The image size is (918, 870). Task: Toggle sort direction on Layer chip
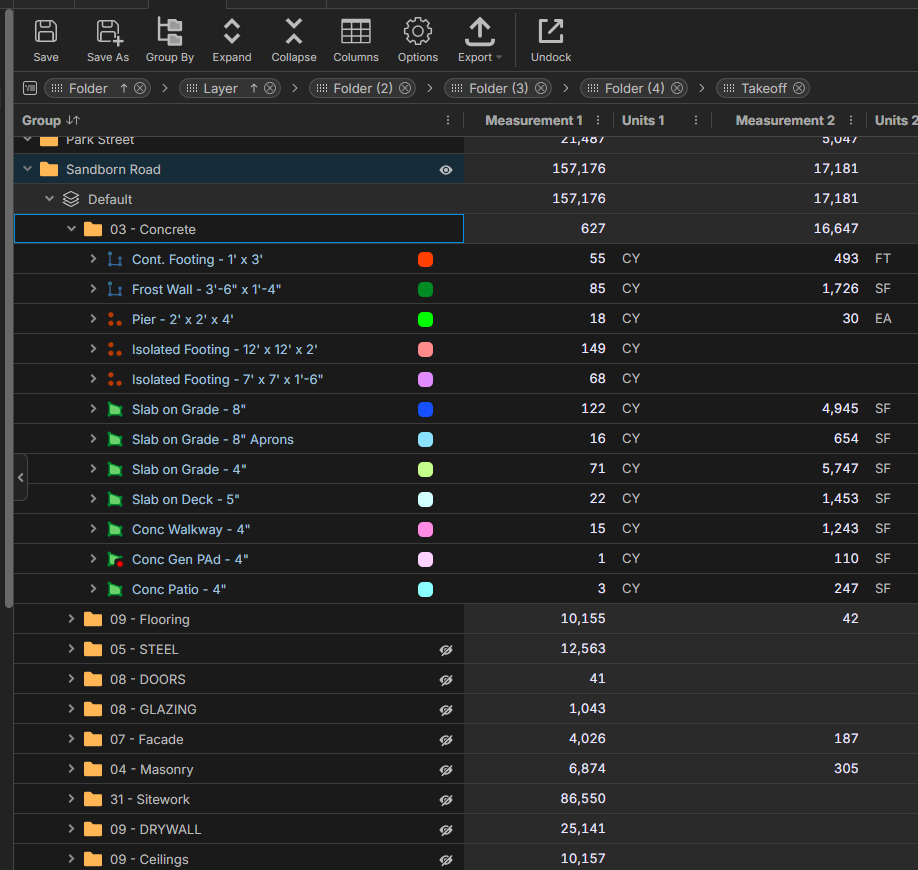pyautogui.click(x=254, y=88)
